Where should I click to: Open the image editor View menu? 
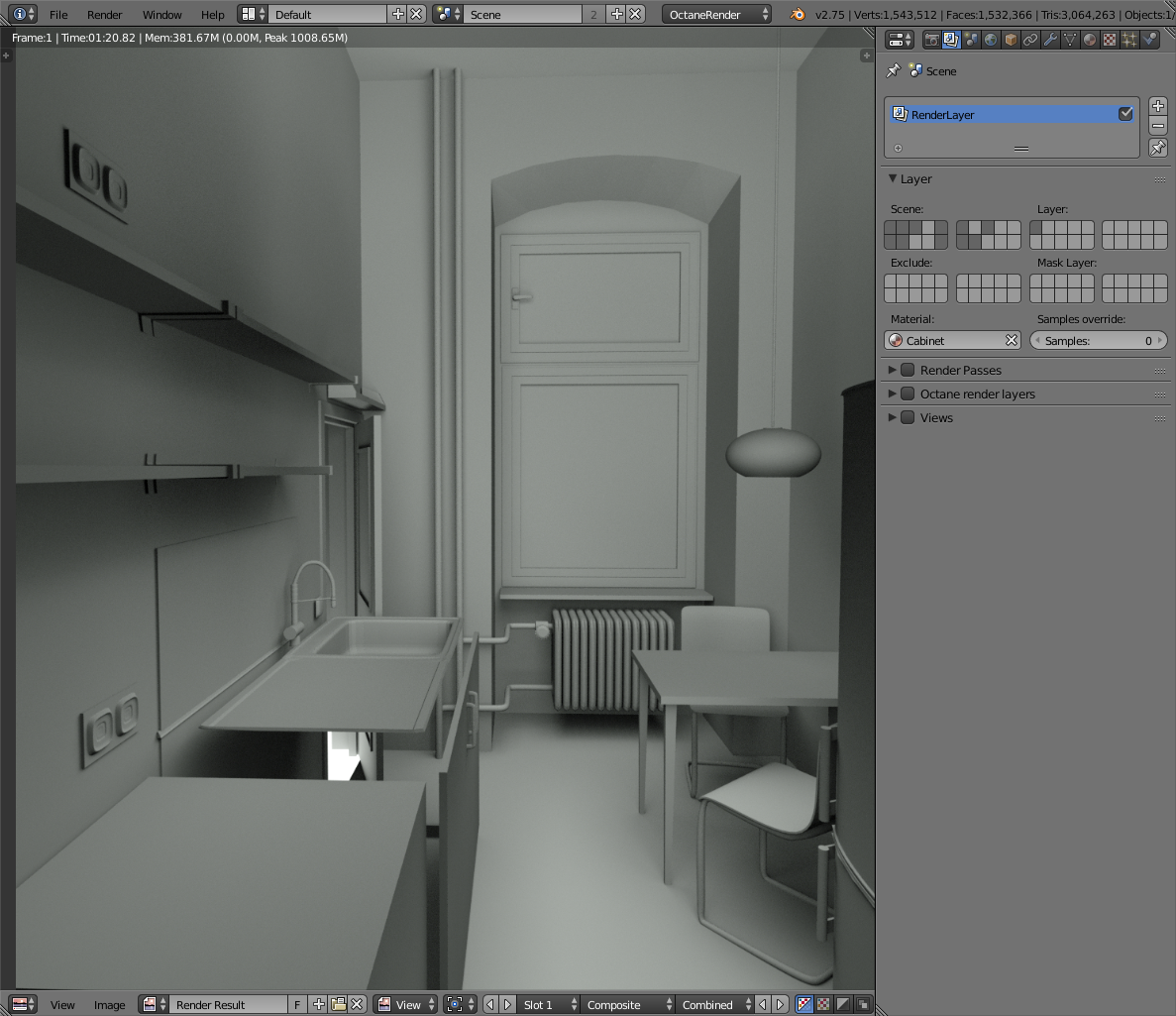tap(62, 1004)
